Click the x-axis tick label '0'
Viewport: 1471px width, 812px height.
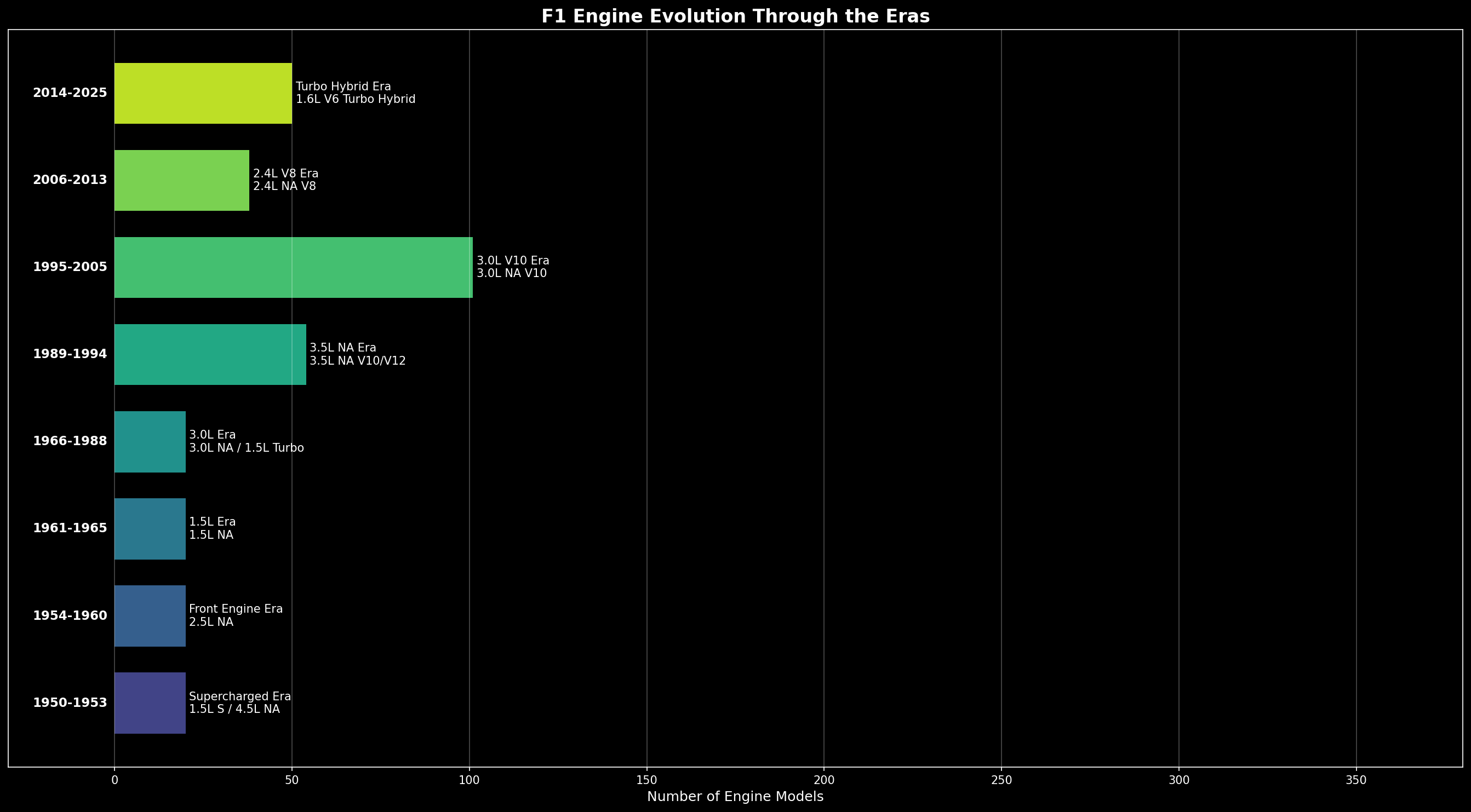pos(115,780)
